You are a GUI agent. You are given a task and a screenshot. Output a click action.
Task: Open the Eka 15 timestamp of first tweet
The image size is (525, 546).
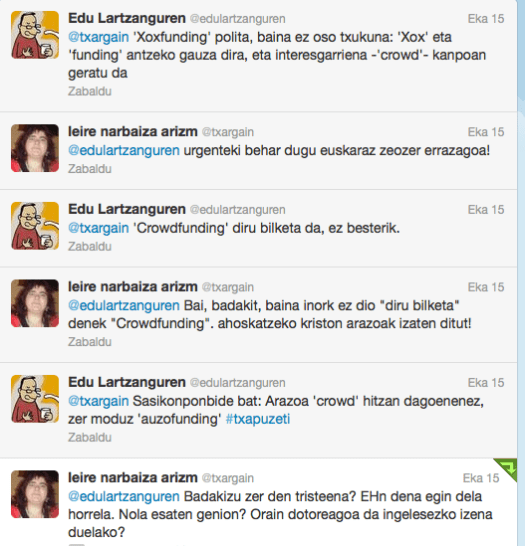[x=486, y=19]
